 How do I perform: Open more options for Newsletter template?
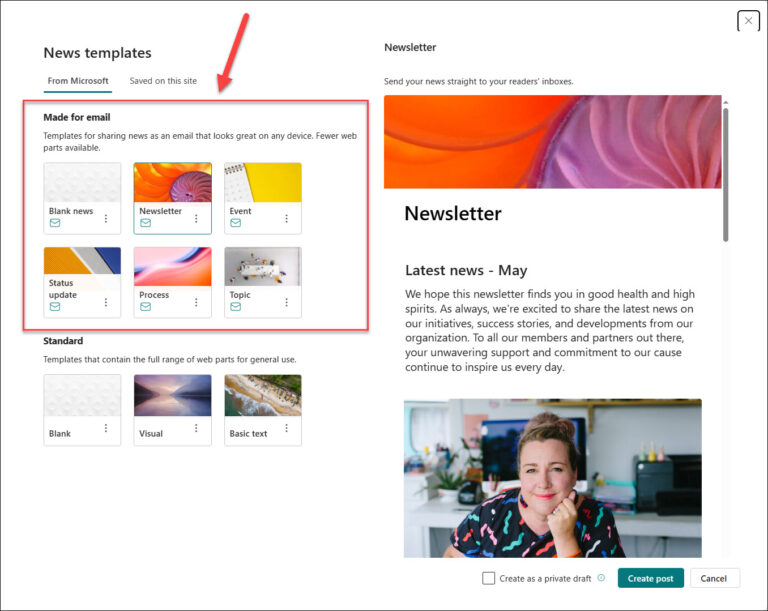(x=196, y=219)
